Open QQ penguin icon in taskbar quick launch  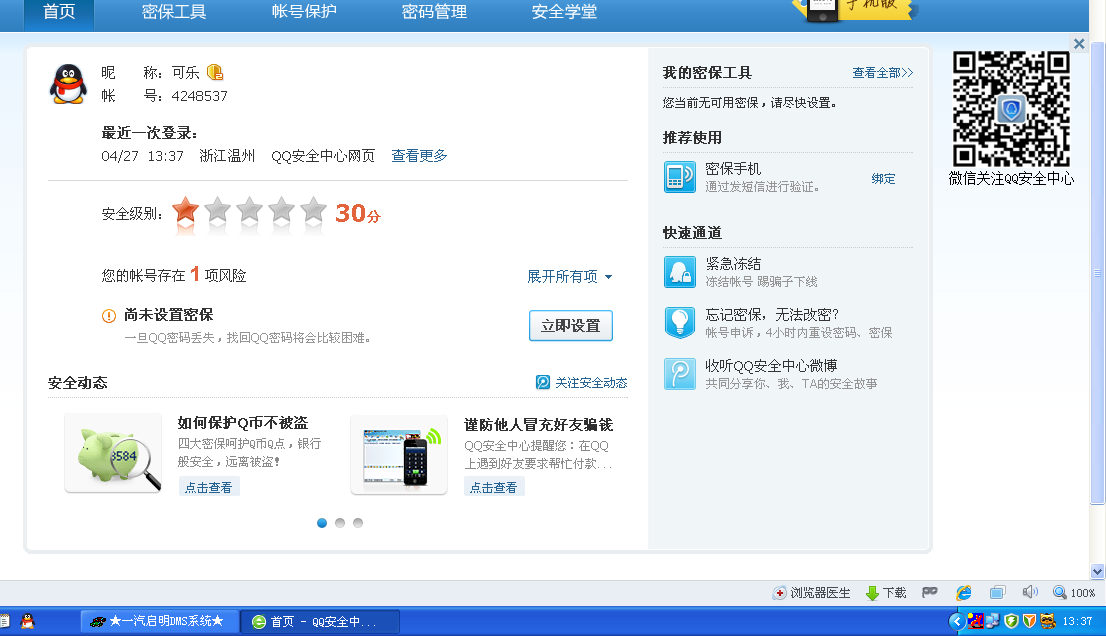(x=28, y=621)
